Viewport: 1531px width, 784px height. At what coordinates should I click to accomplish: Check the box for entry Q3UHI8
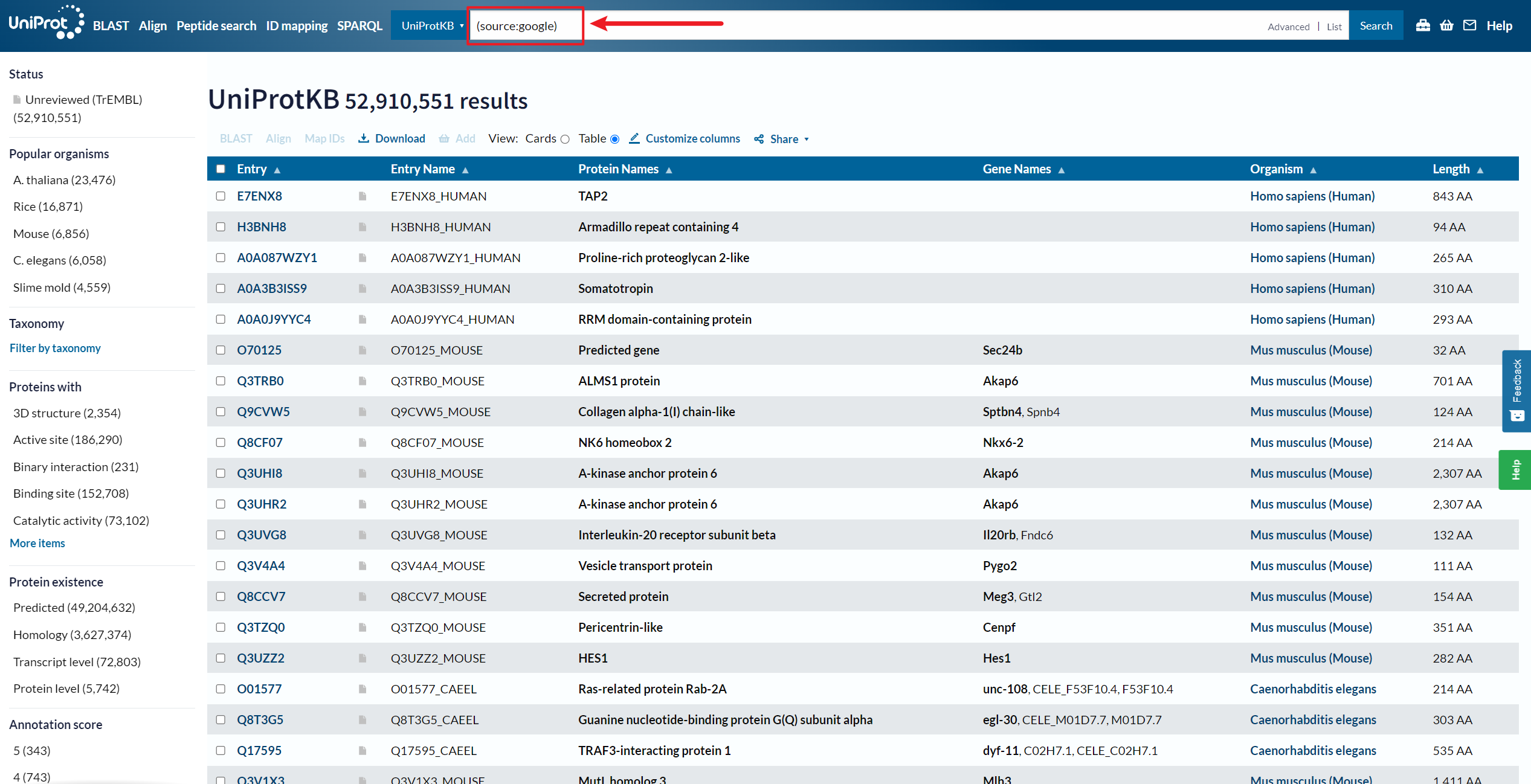coord(221,473)
